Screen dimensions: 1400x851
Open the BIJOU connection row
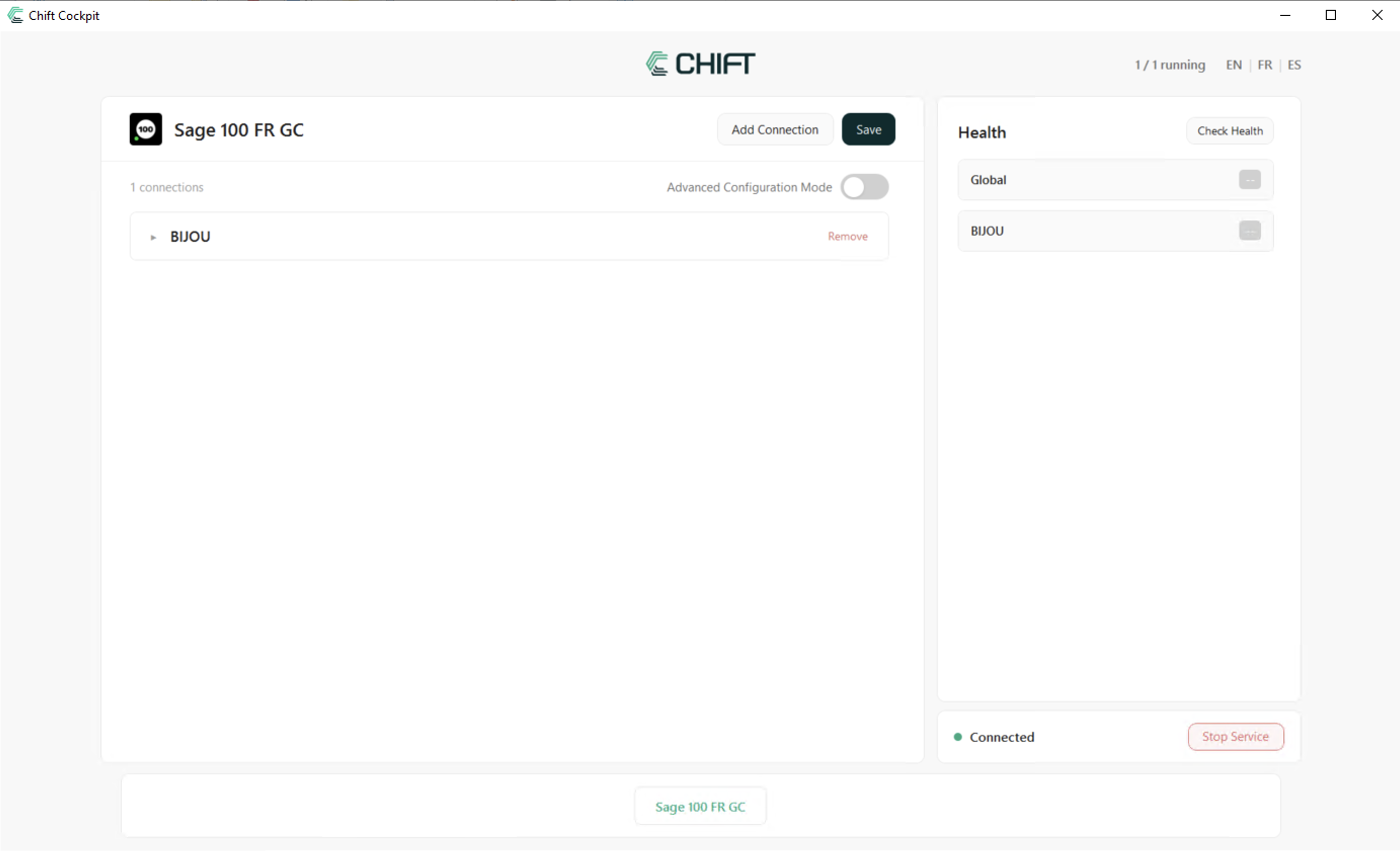tap(454, 237)
